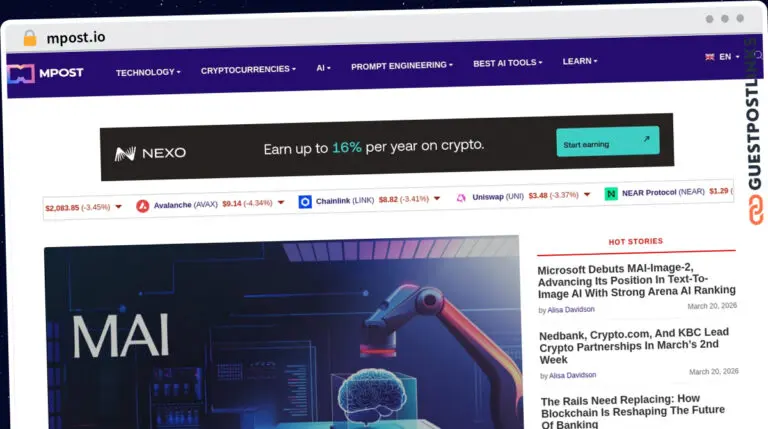Click the UK flag language icon
Viewport: 768px width, 429px height.
click(x=709, y=57)
